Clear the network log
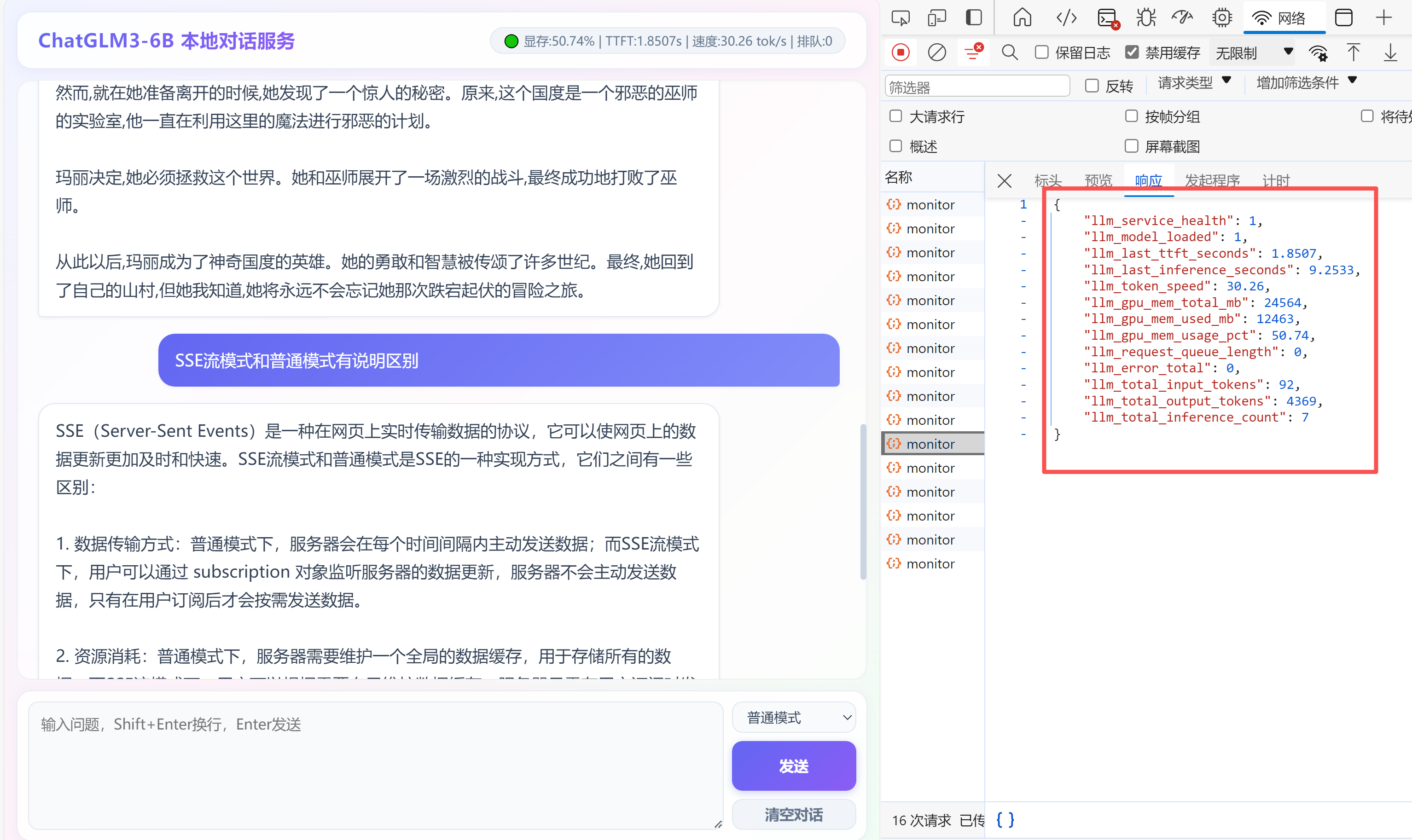The image size is (1412, 840). tap(937, 52)
